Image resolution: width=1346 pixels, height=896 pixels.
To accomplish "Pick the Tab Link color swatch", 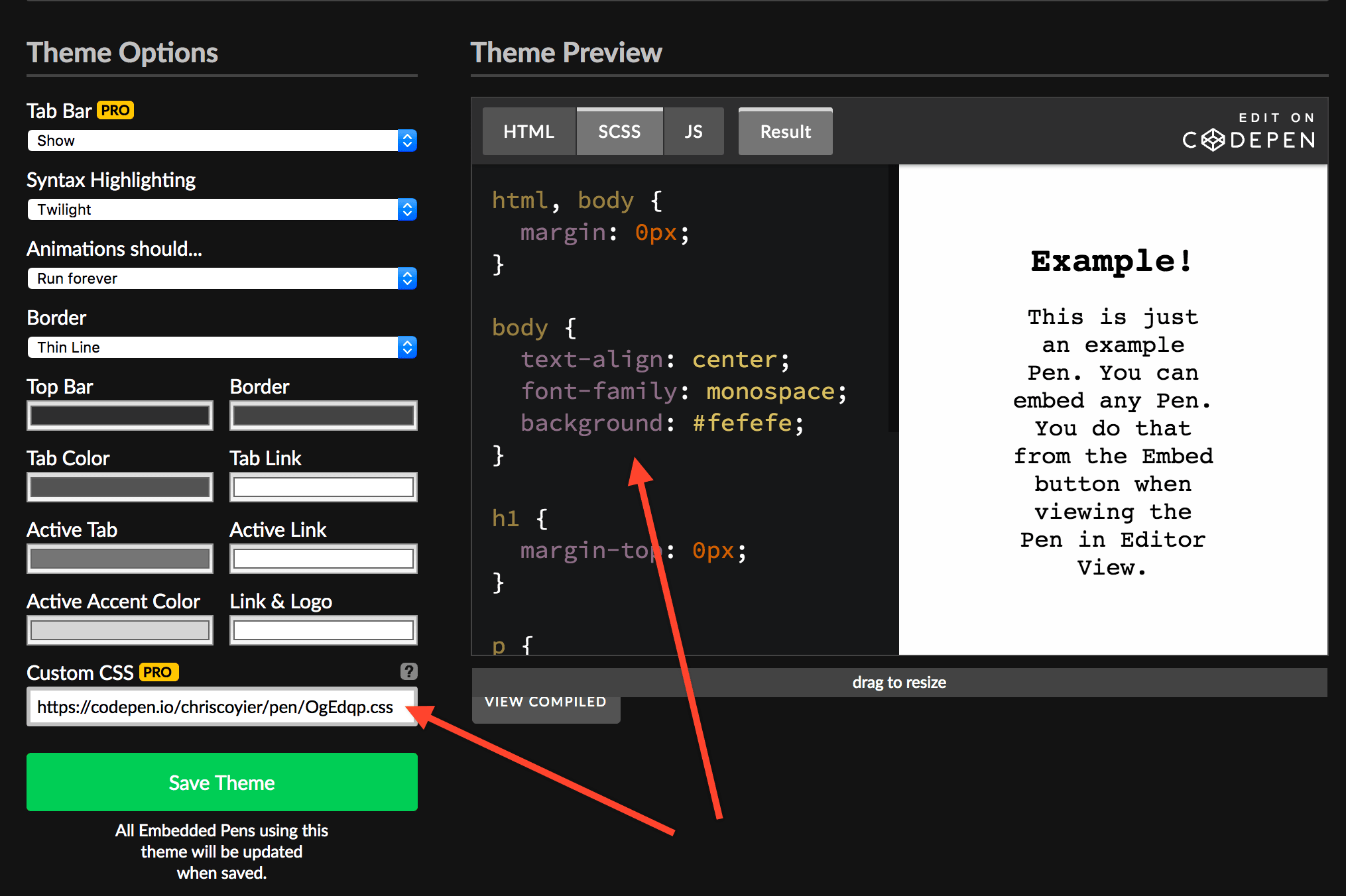I will coord(324,487).
